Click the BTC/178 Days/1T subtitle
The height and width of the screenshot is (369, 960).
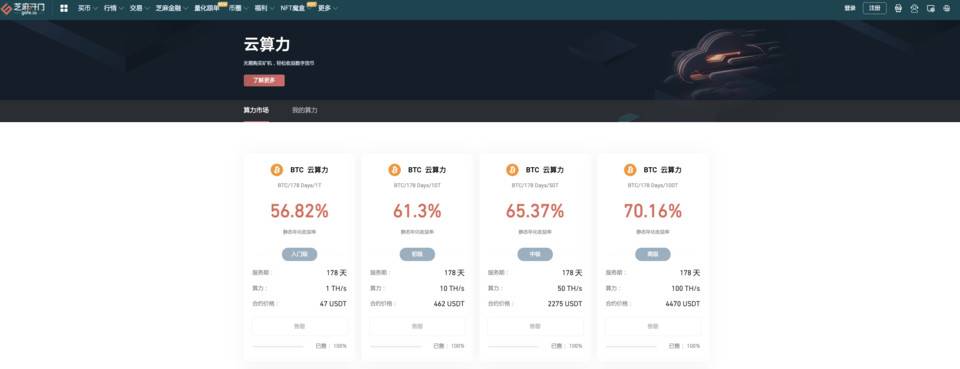pos(299,185)
